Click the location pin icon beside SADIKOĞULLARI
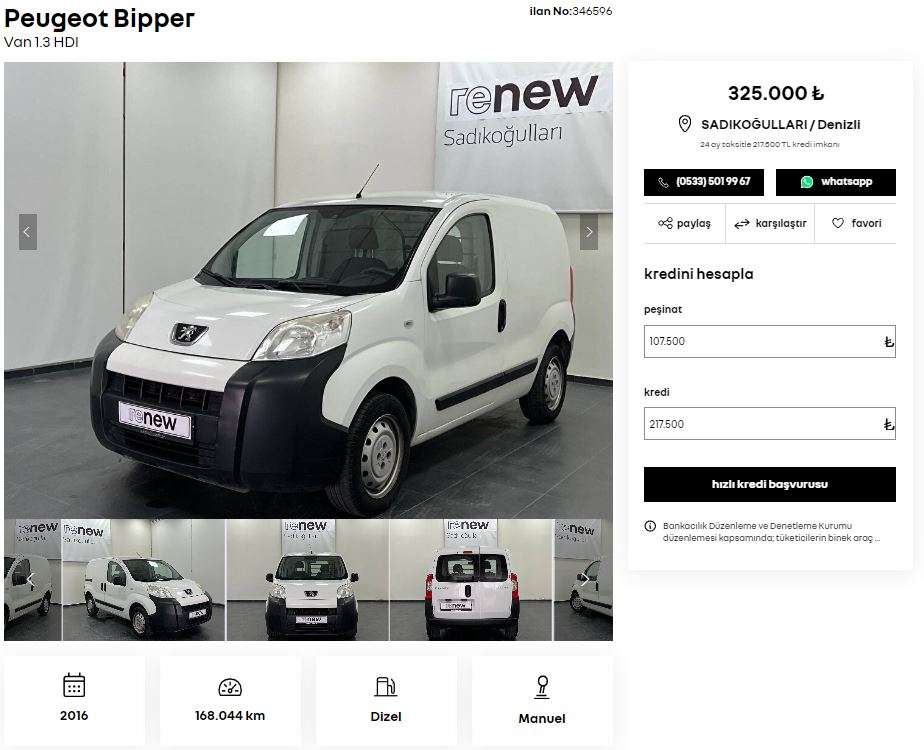 [x=684, y=124]
